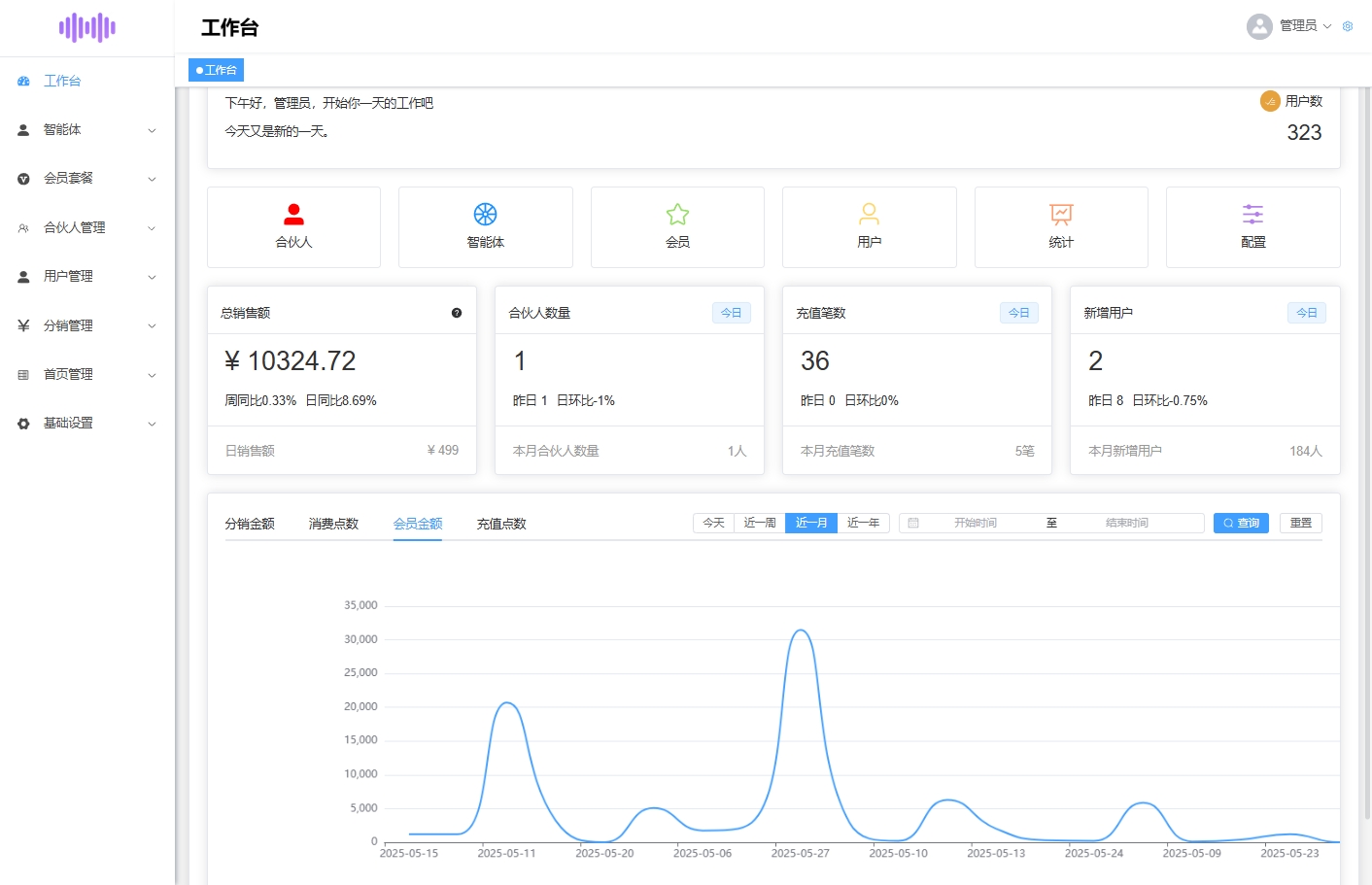Select the 工作台 sidebar icon

(x=23, y=81)
